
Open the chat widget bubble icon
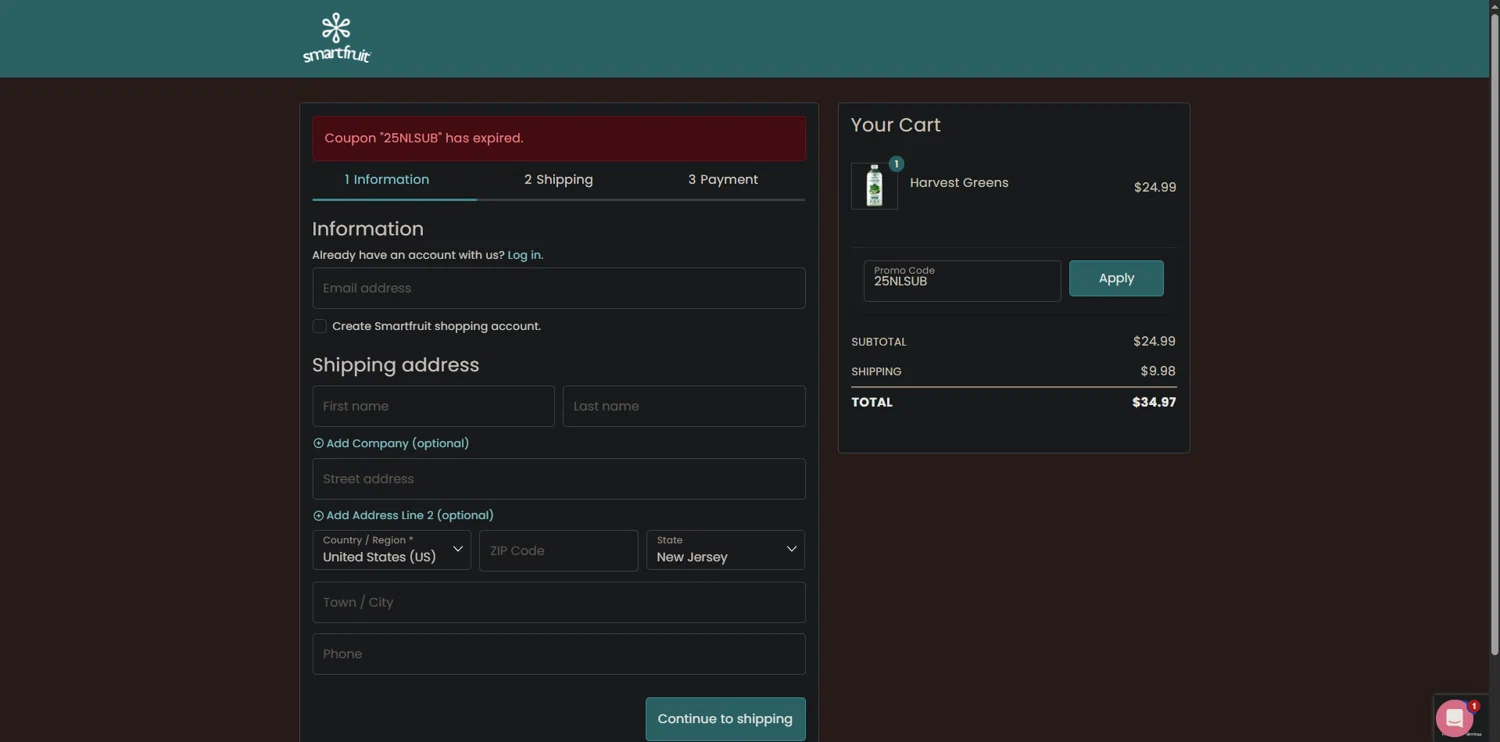click(1454, 717)
